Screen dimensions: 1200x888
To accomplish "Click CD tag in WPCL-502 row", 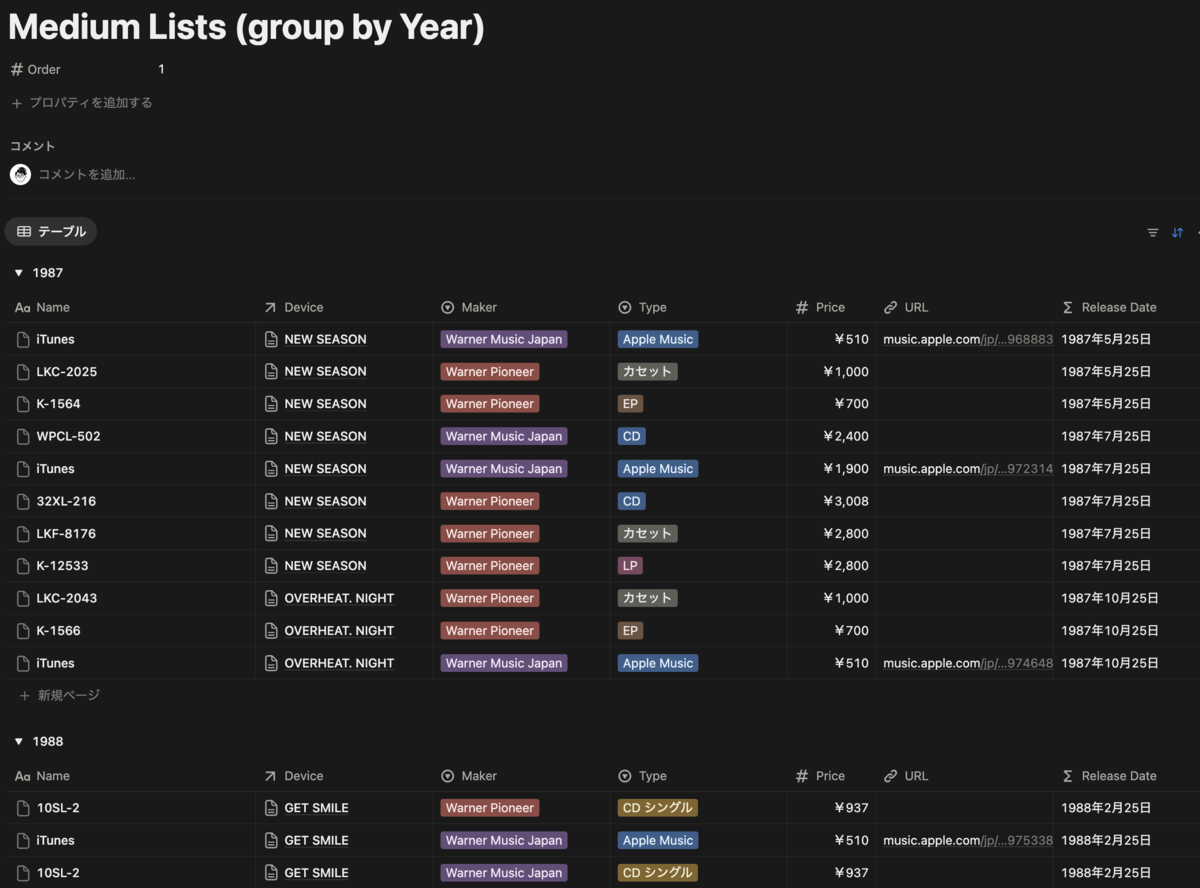I will coord(631,436).
